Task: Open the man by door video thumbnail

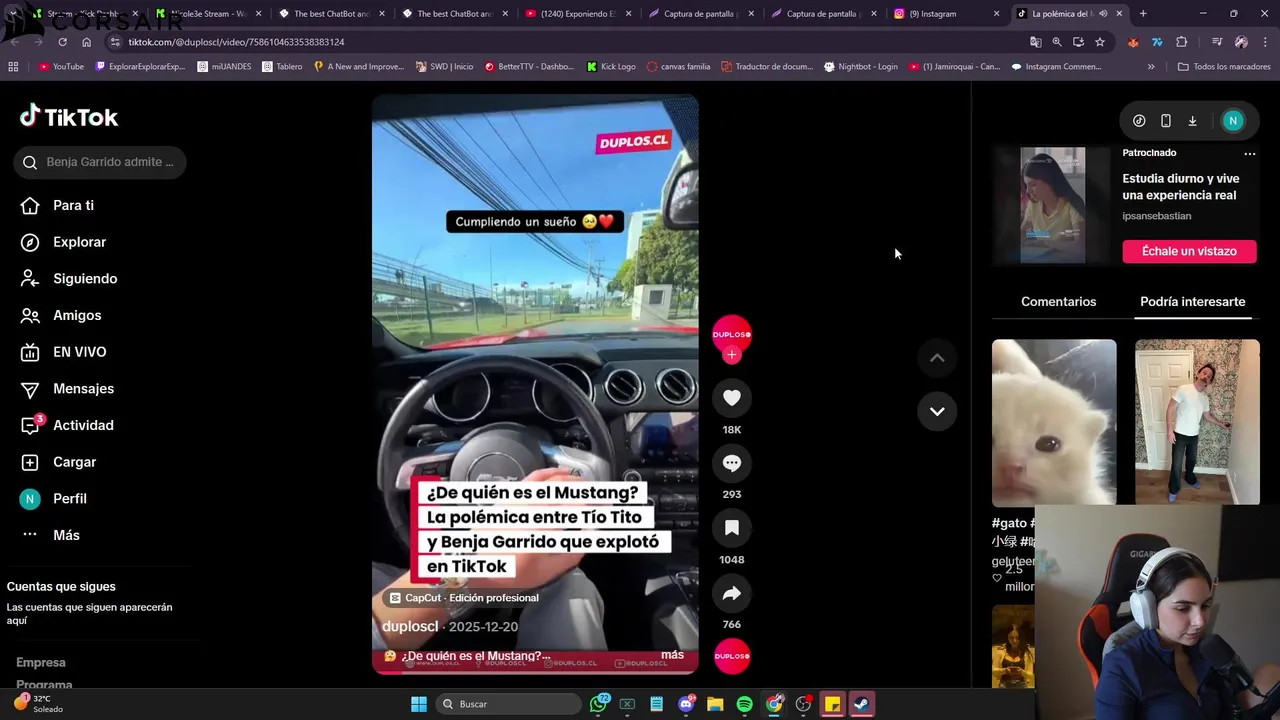Action: point(1197,422)
